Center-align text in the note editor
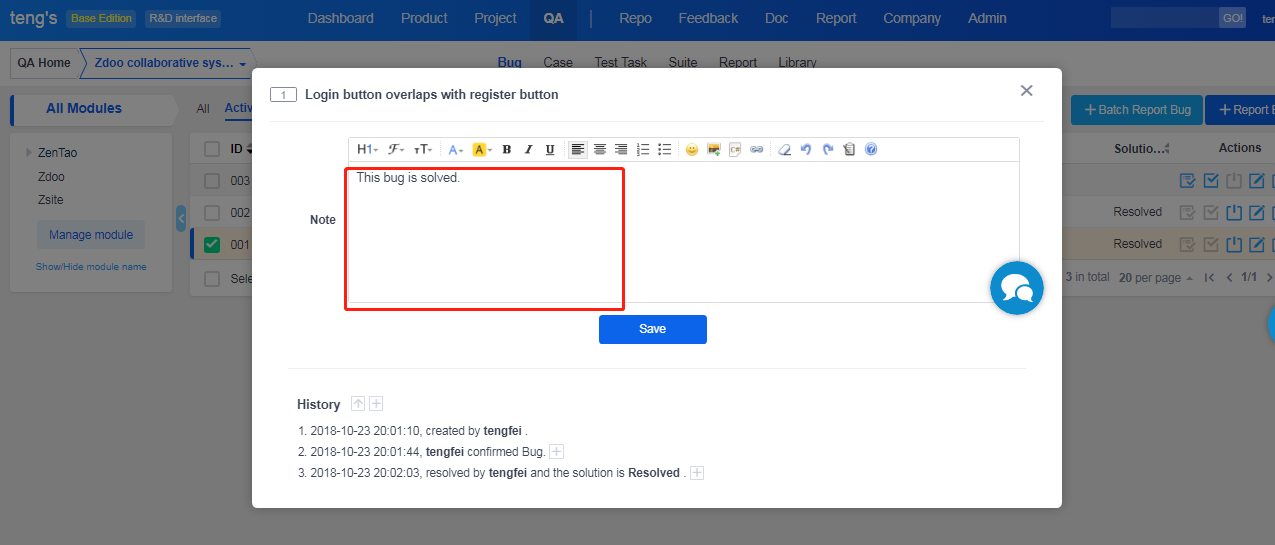The width and height of the screenshot is (1275, 545). point(600,150)
